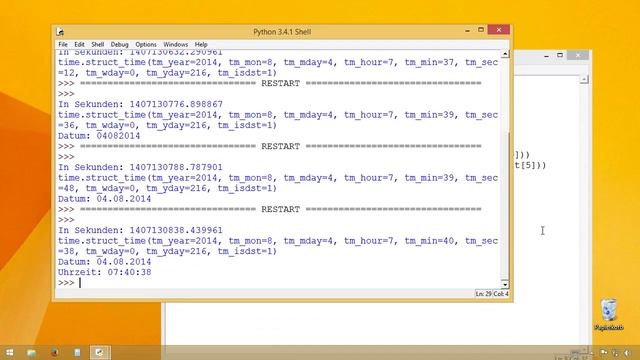640x360 pixels.
Task: Click 'In Sekunden: 1407130776.898867' line
Action: click(x=140, y=104)
